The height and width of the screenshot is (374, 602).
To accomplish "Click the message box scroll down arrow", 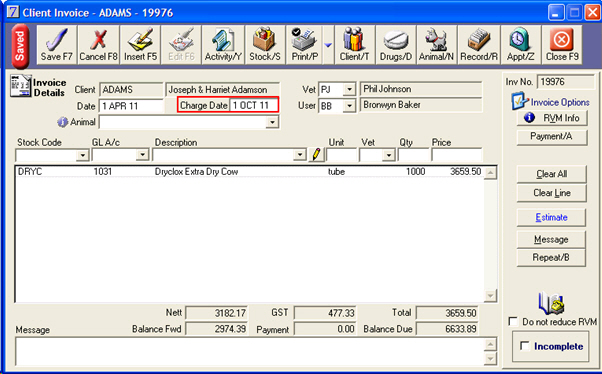I will (x=490, y=359).
